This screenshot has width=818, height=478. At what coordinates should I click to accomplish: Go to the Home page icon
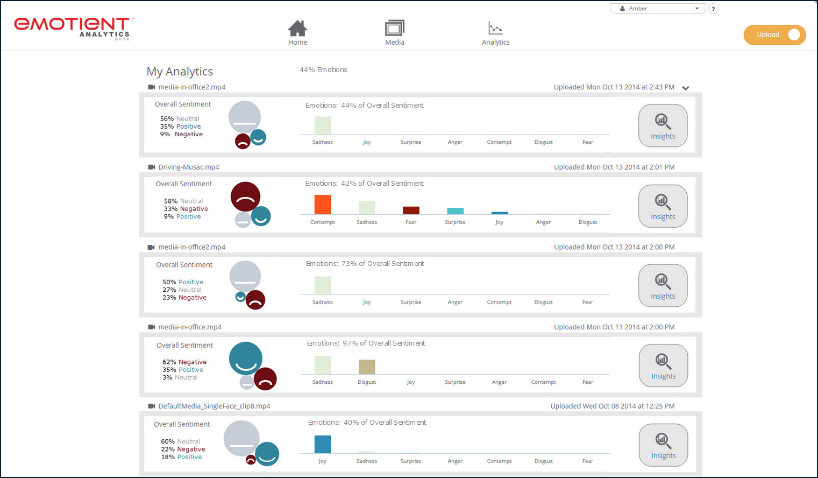coord(297,29)
